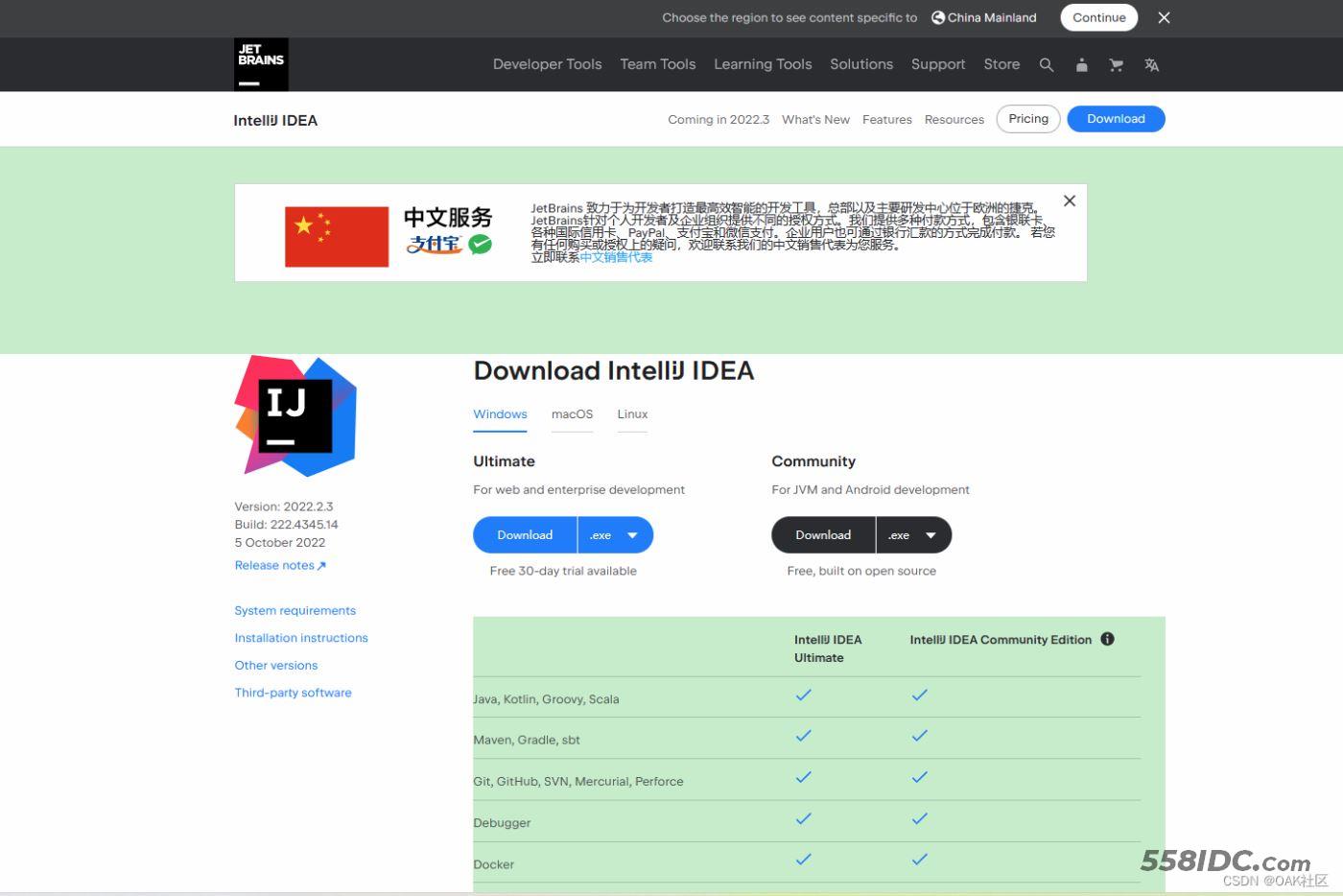Close the Chinese service banner

pyautogui.click(x=1070, y=200)
